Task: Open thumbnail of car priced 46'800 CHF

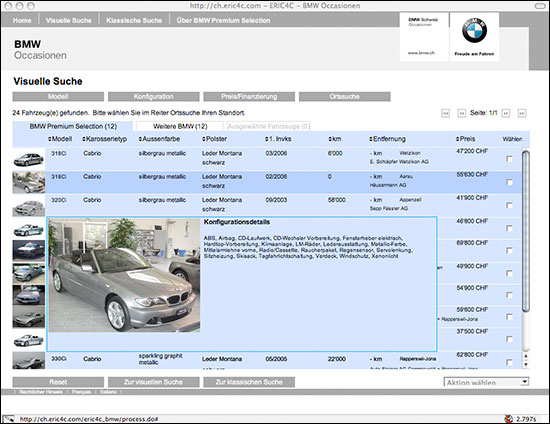Action: [x=29, y=230]
